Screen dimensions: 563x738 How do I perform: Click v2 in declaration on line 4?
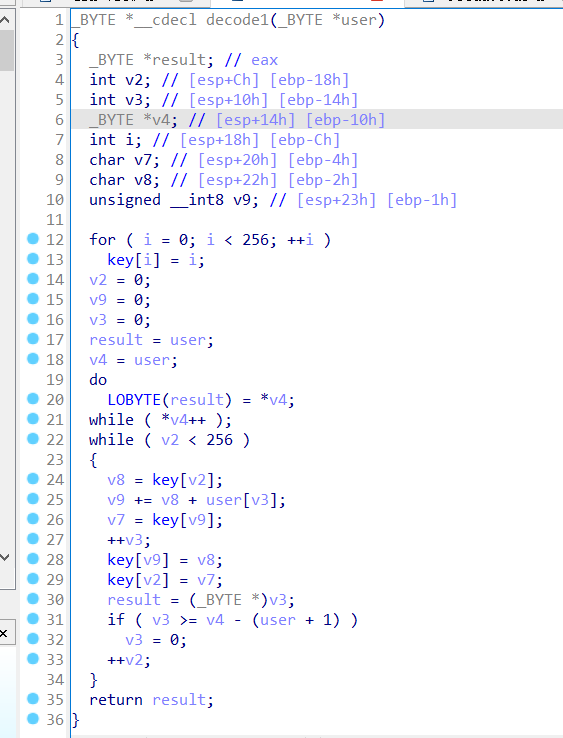click(134, 80)
